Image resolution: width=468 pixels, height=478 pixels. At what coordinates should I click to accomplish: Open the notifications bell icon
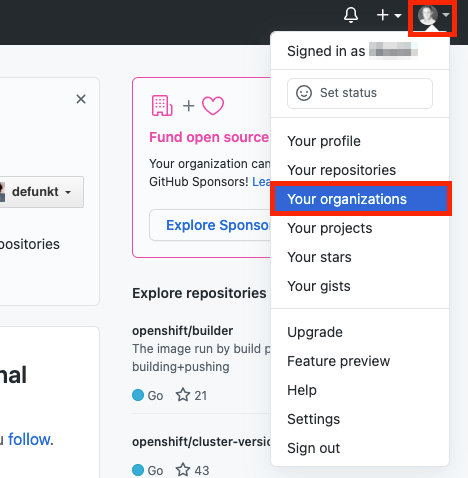(x=351, y=15)
